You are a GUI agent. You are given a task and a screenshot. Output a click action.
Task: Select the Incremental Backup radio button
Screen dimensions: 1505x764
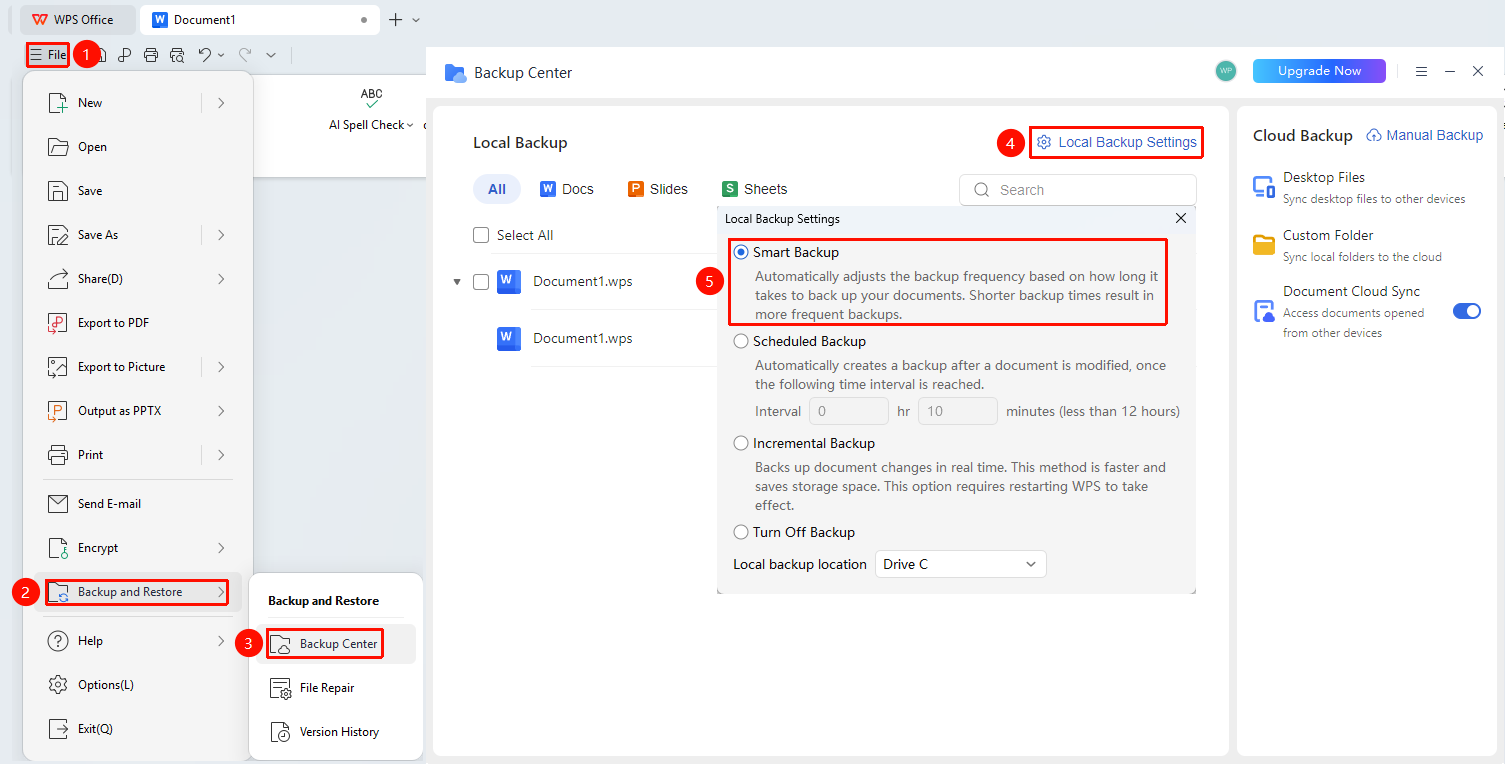pos(741,443)
